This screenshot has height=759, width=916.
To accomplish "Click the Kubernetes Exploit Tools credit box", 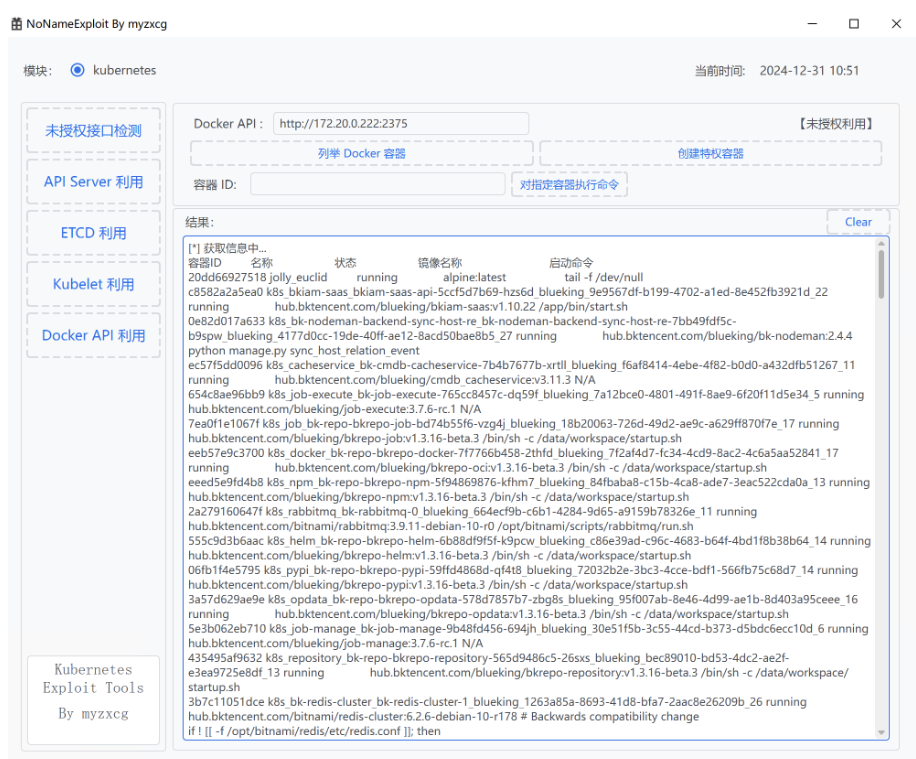I will tap(93, 699).
